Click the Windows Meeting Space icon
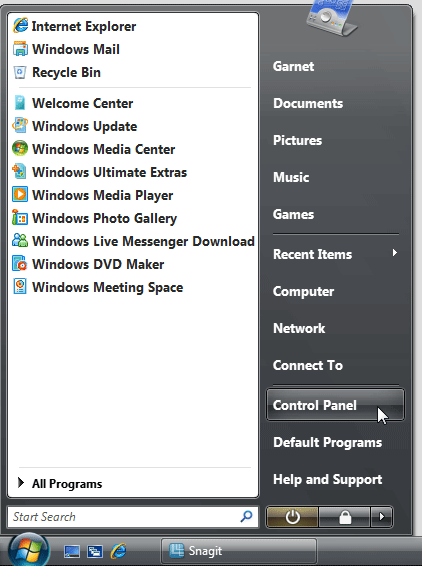Screen dimensions: 422x566 coord(20,287)
